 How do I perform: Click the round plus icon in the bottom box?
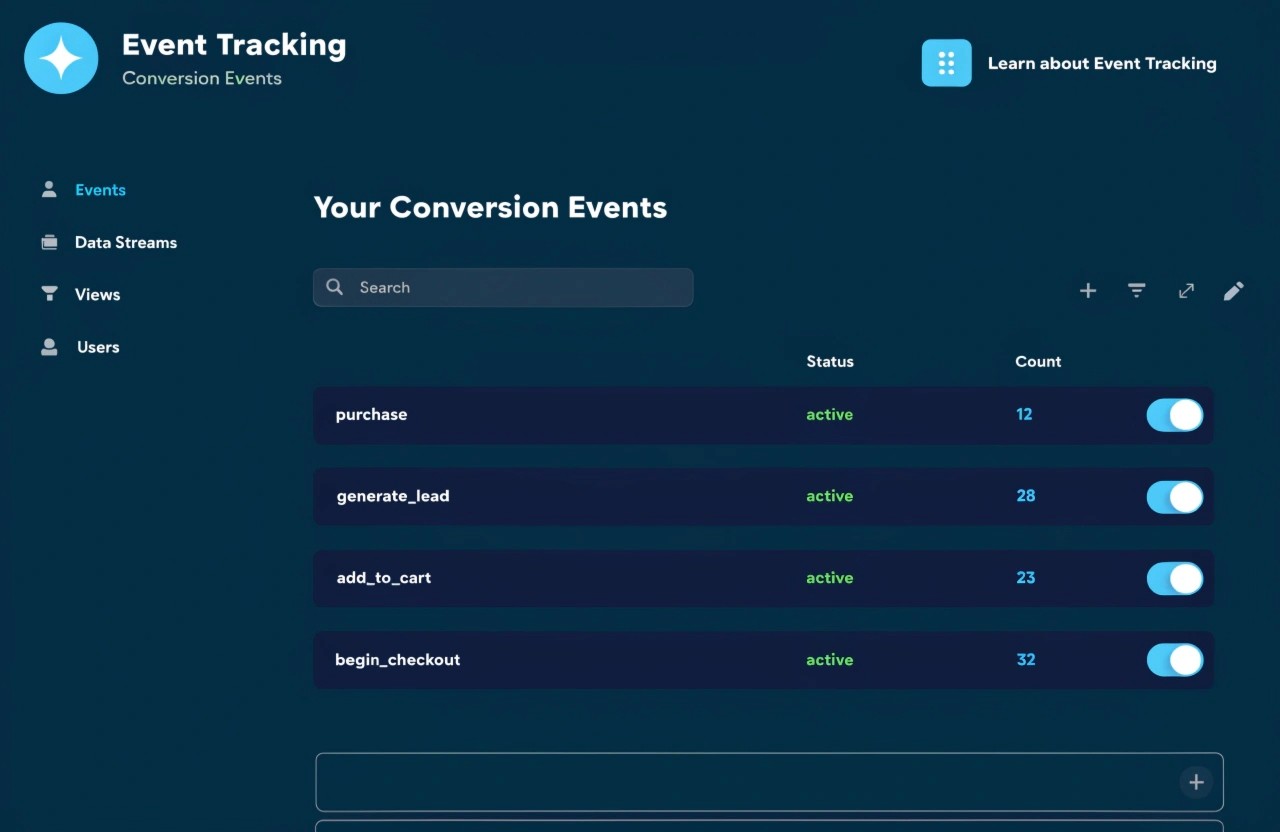(x=1196, y=782)
